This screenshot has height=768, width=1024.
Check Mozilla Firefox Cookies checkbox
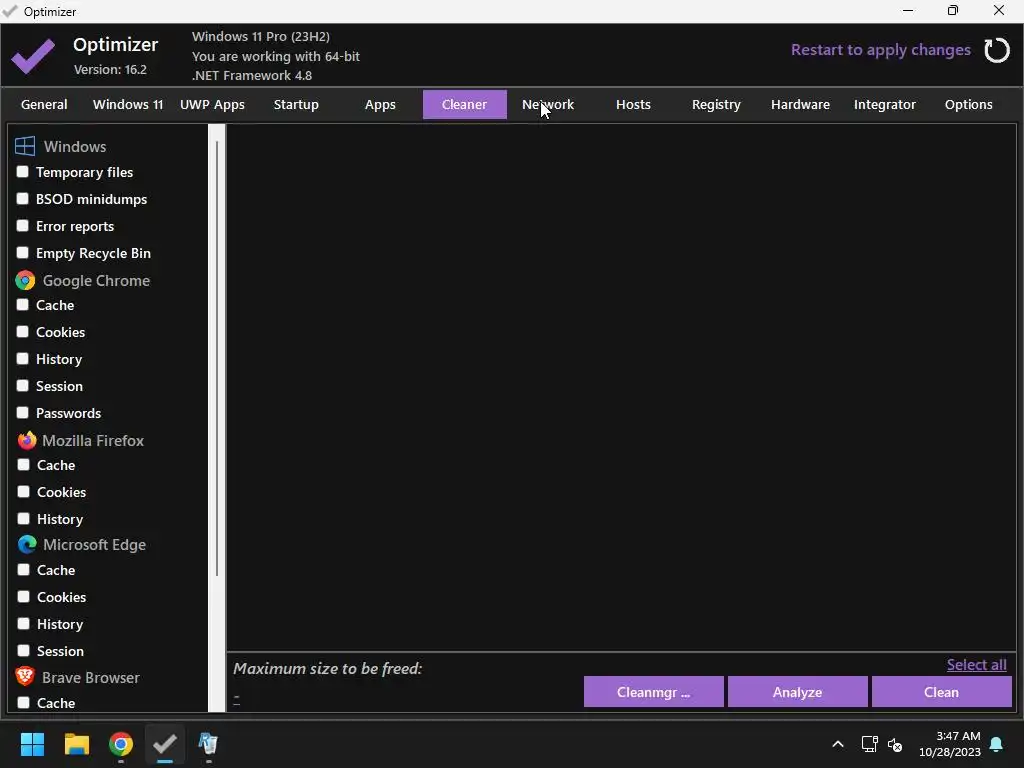pos(24,492)
